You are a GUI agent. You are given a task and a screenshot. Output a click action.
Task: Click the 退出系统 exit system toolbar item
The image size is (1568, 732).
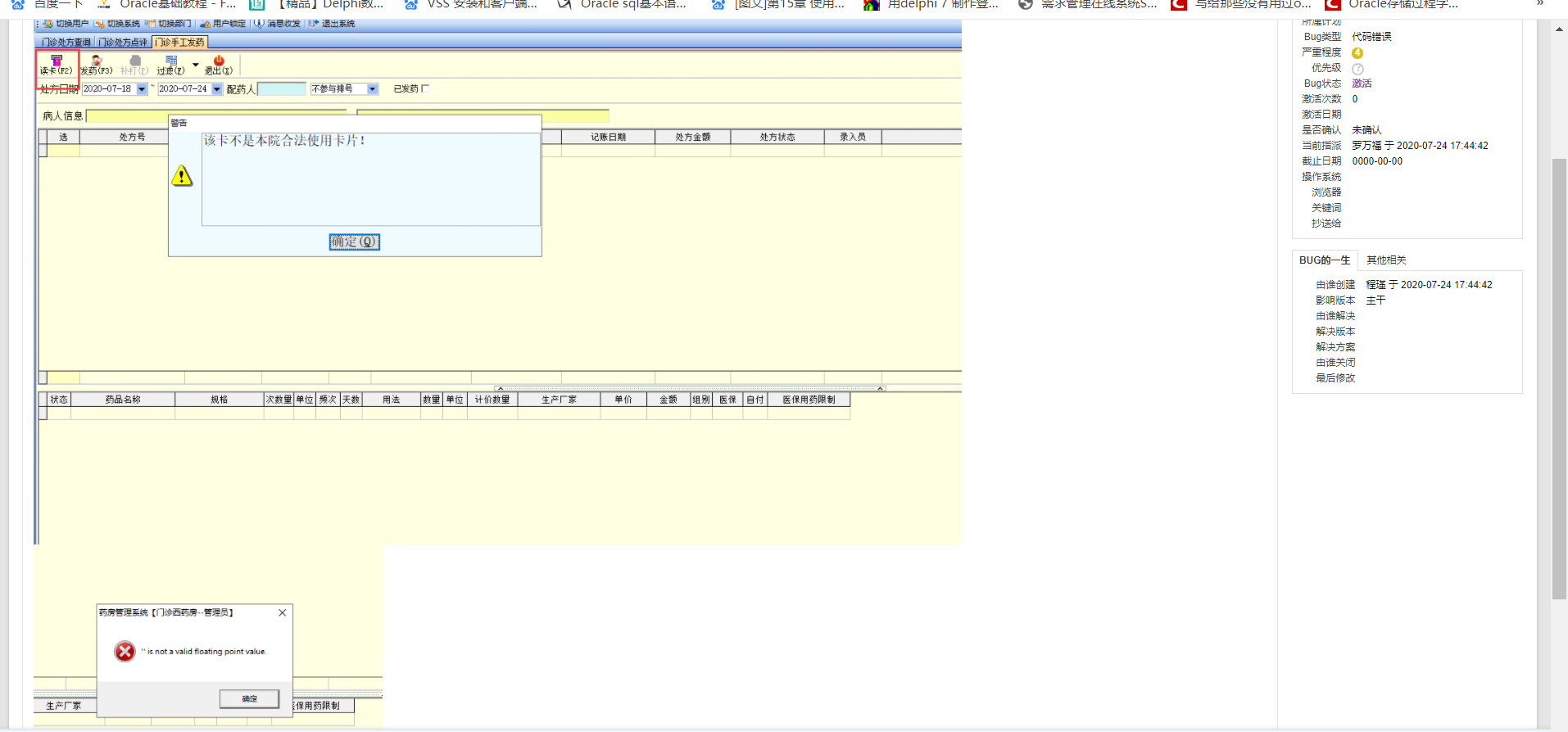[x=332, y=24]
